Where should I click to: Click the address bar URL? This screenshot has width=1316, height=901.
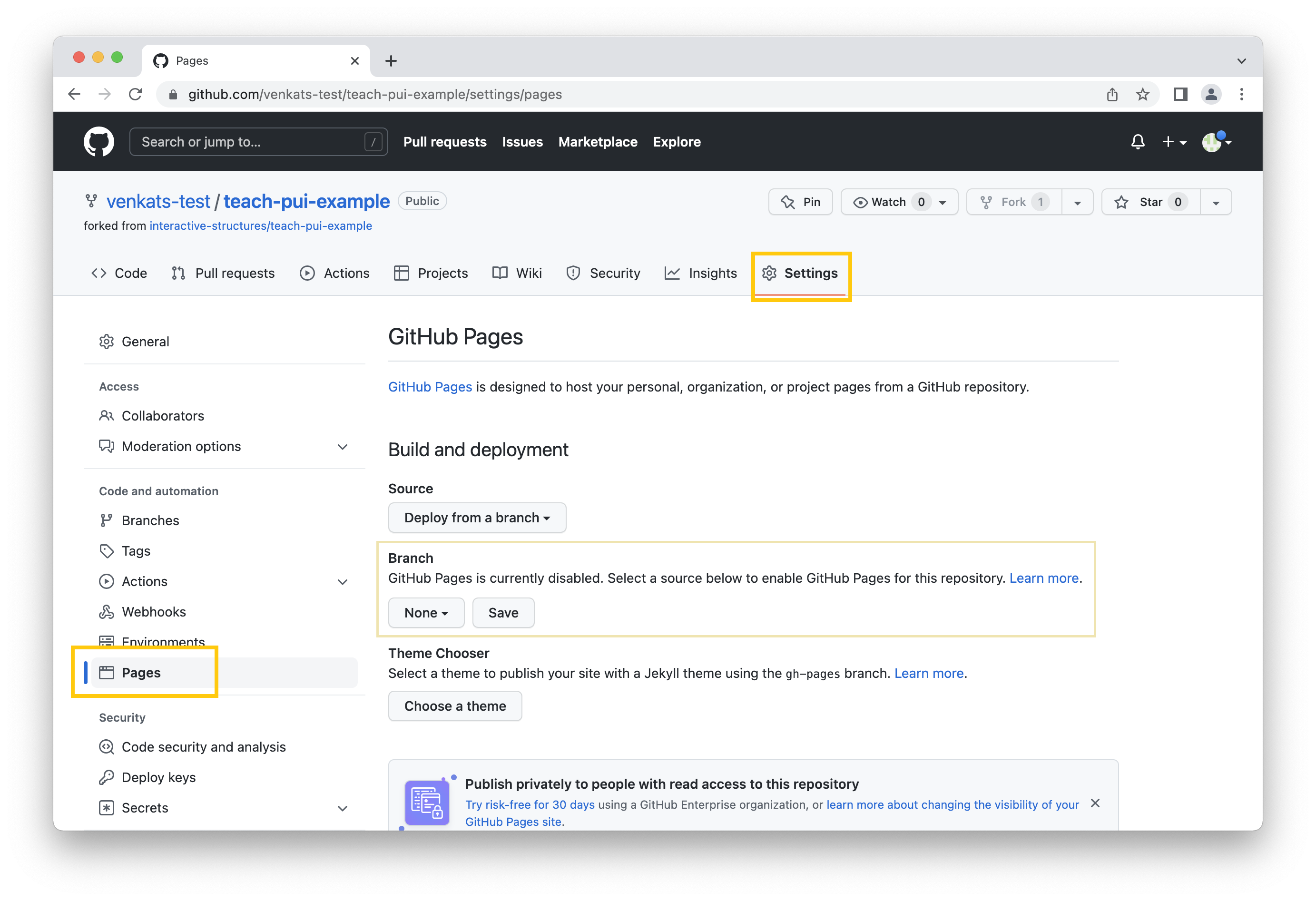click(375, 94)
